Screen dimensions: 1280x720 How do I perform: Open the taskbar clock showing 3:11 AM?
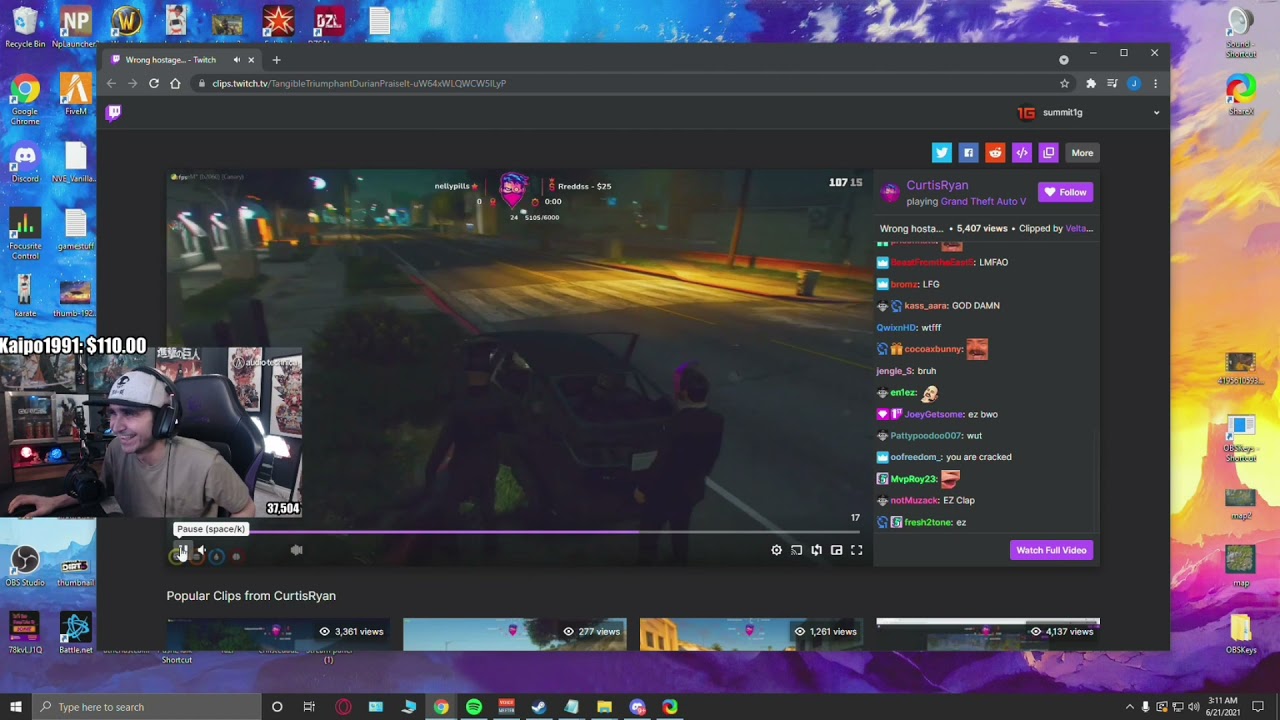coord(1221,707)
